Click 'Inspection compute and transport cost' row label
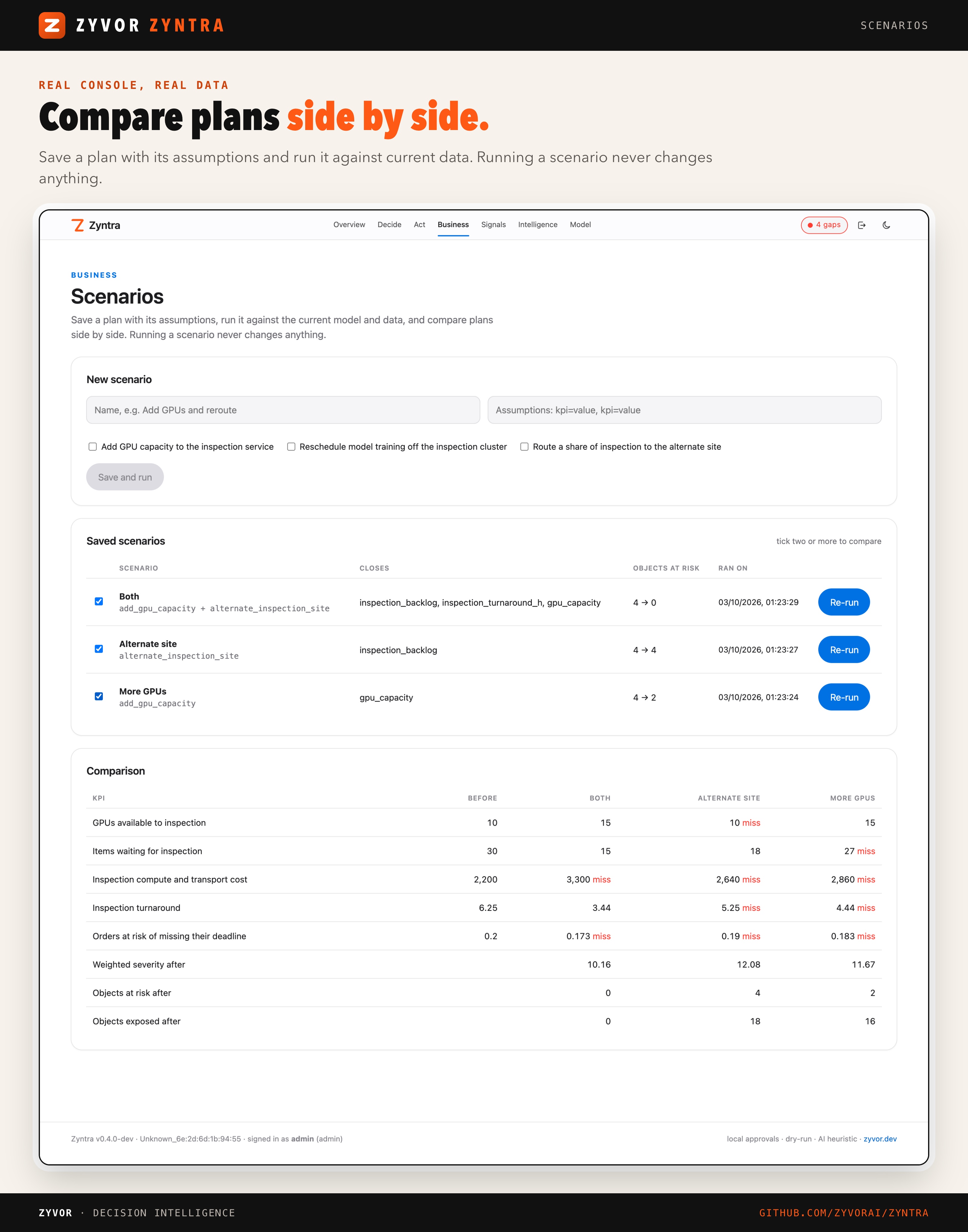 coord(170,879)
